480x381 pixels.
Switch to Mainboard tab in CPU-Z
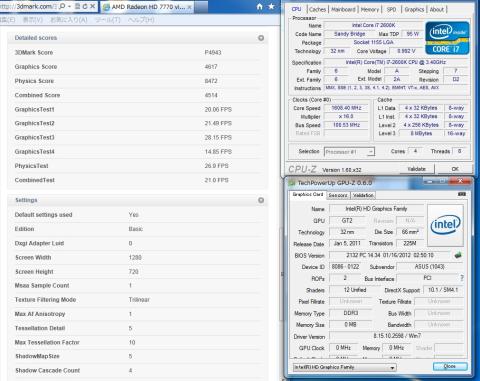click(343, 9)
